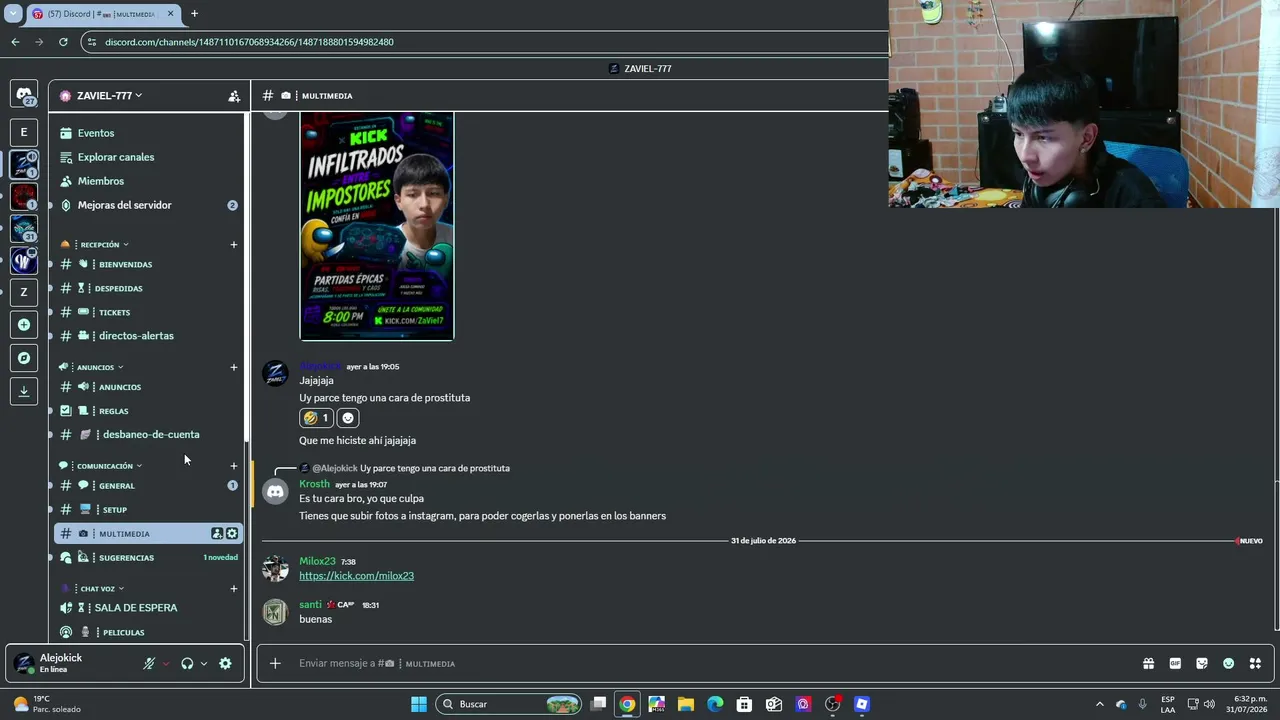Open invite for Multimedia channel
This screenshot has width=1280, height=720.
coord(217,534)
